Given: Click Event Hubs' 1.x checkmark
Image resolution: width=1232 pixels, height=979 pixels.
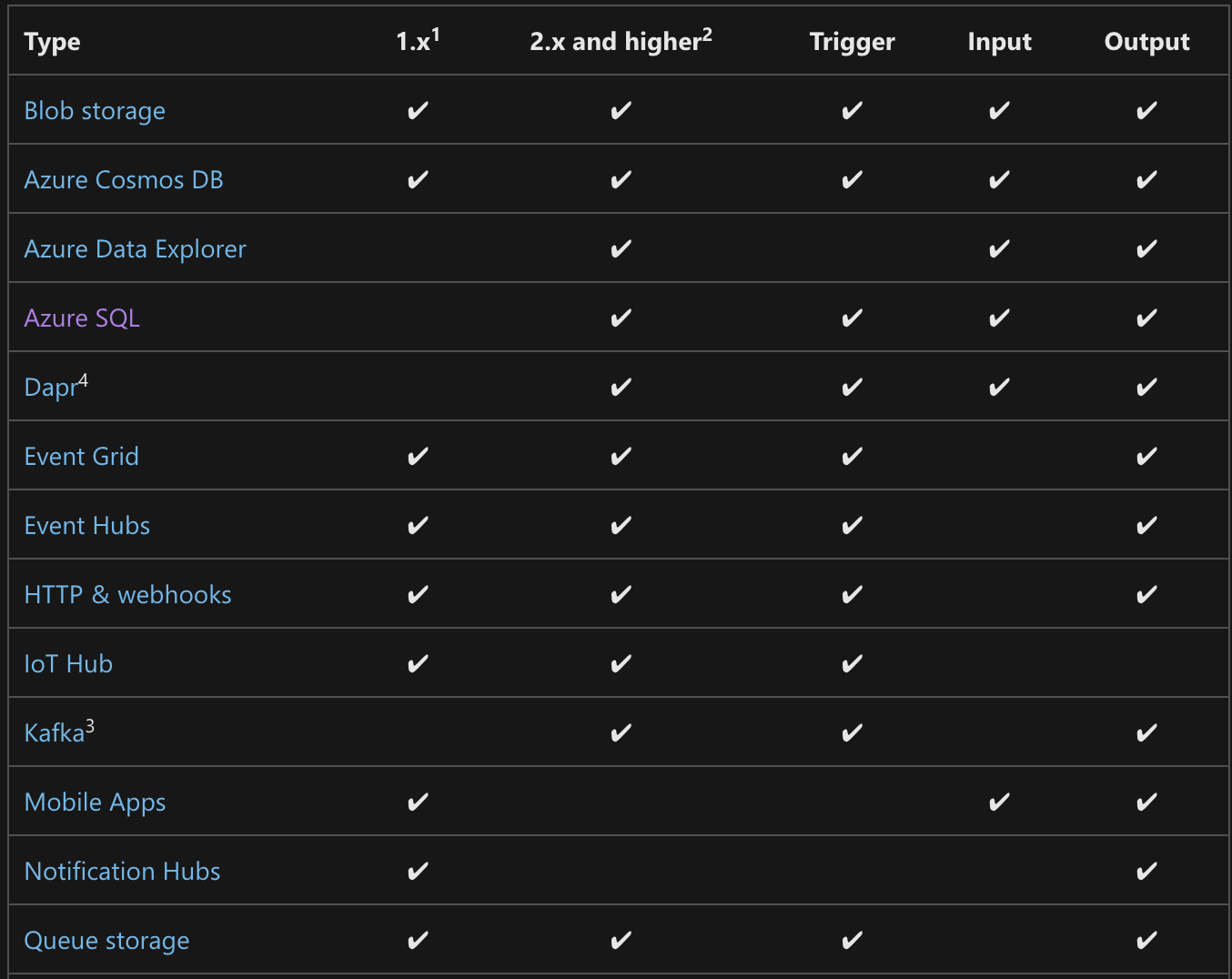Looking at the screenshot, I should pyautogui.click(x=419, y=526).
